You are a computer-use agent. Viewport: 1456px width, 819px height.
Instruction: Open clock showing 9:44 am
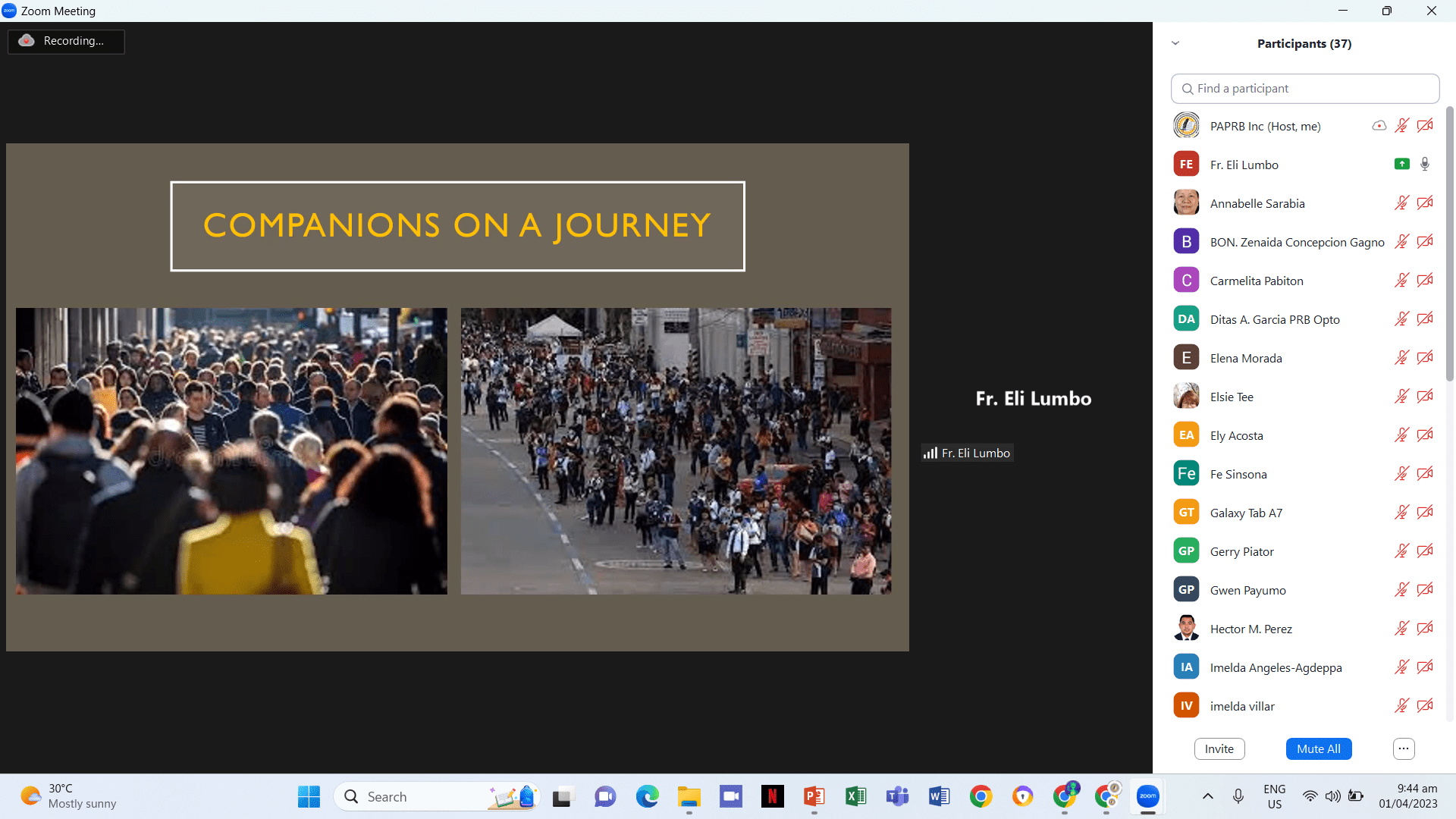tap(1408, 796)
